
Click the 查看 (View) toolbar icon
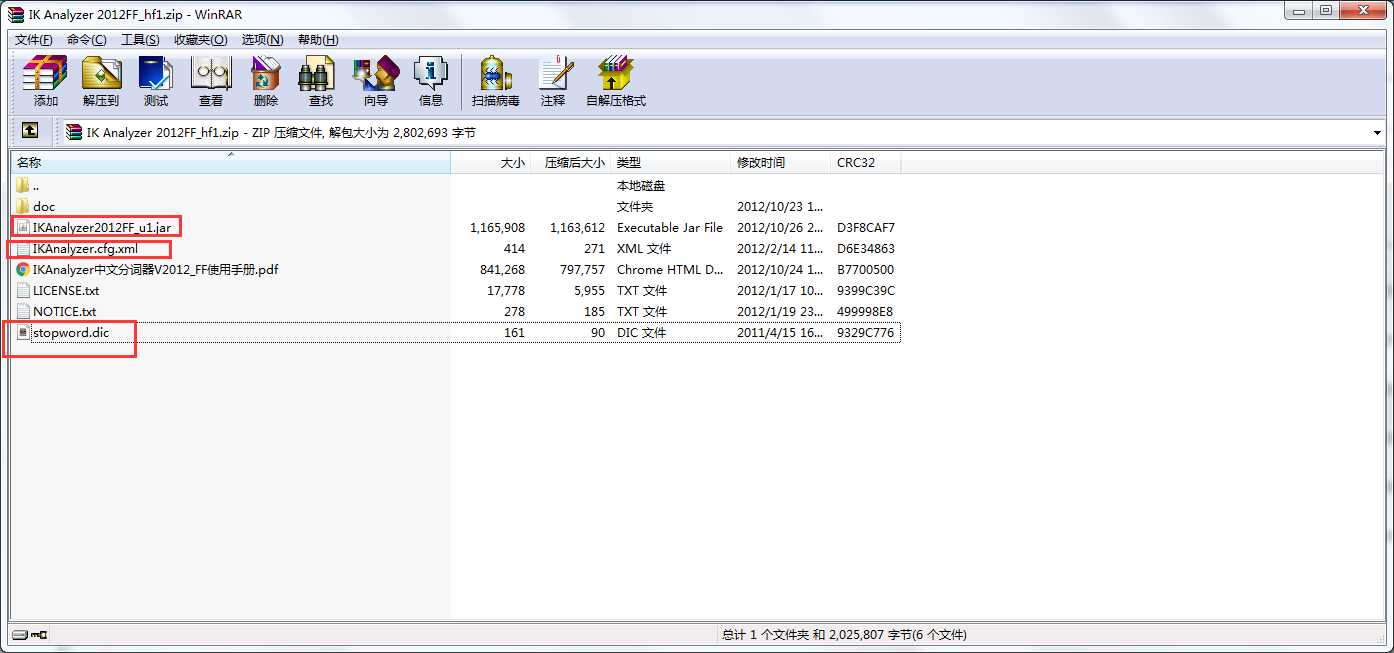[x=211, y=74]
